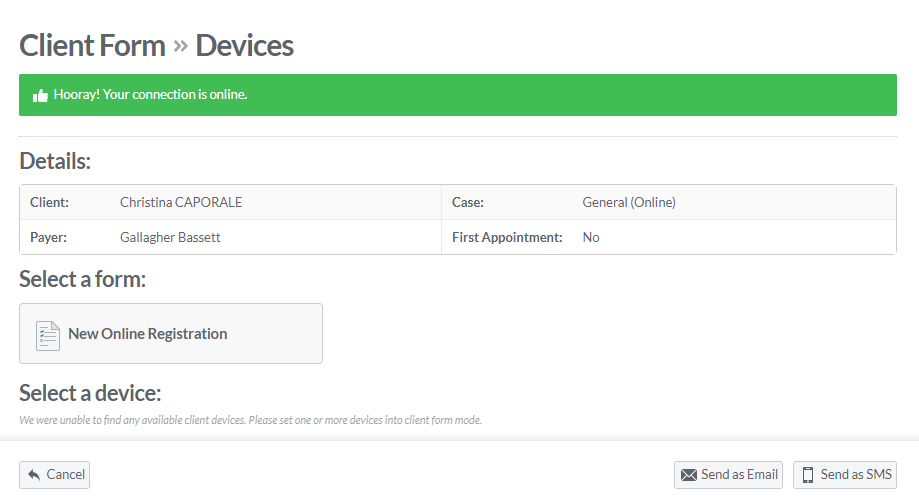Click the form document icon
This screenshot has width=919, height=500.
tap(48, 335)
